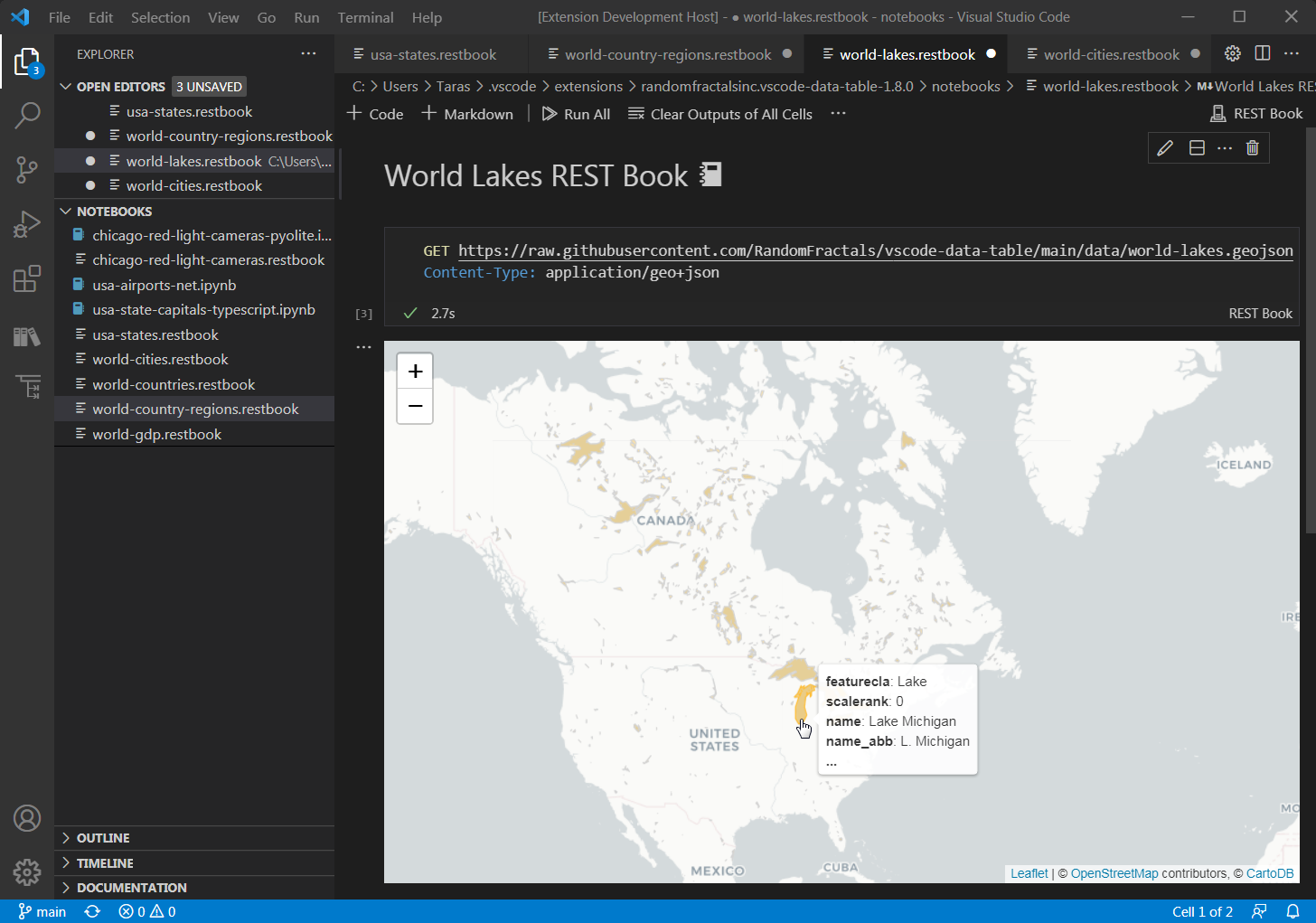Click the main branch indicator in status bar

[42, 911]
